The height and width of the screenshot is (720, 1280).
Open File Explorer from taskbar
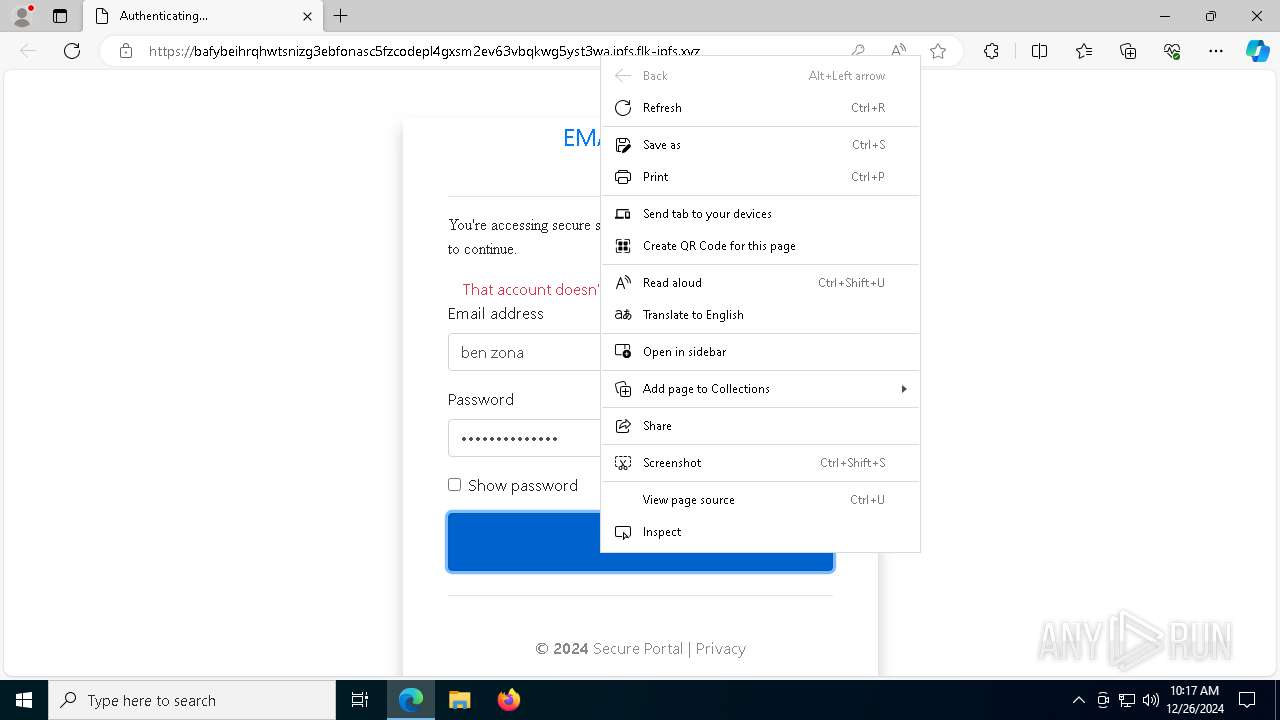(459, 700)
